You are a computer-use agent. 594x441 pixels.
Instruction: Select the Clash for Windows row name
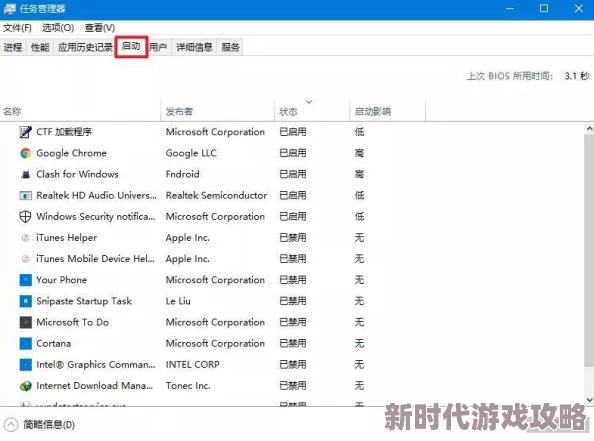click(x=77, y=174)
